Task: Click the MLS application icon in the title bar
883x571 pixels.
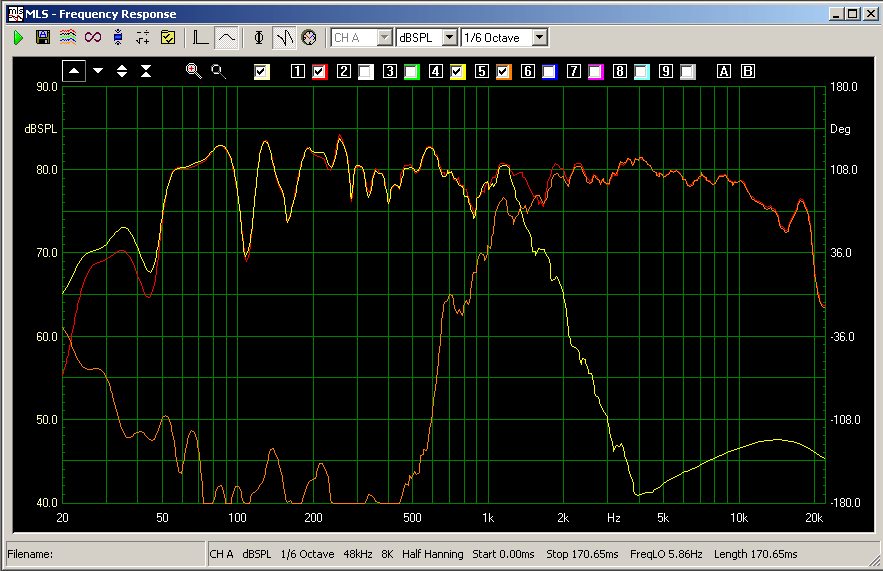Action: pos(15,14)
